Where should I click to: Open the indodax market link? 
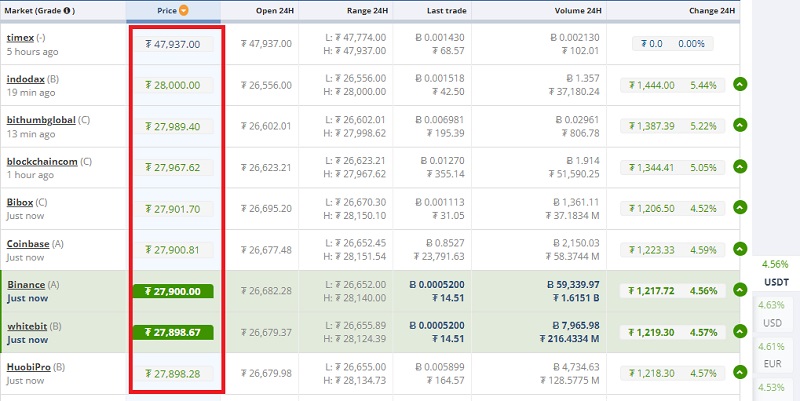click(26, 79)
